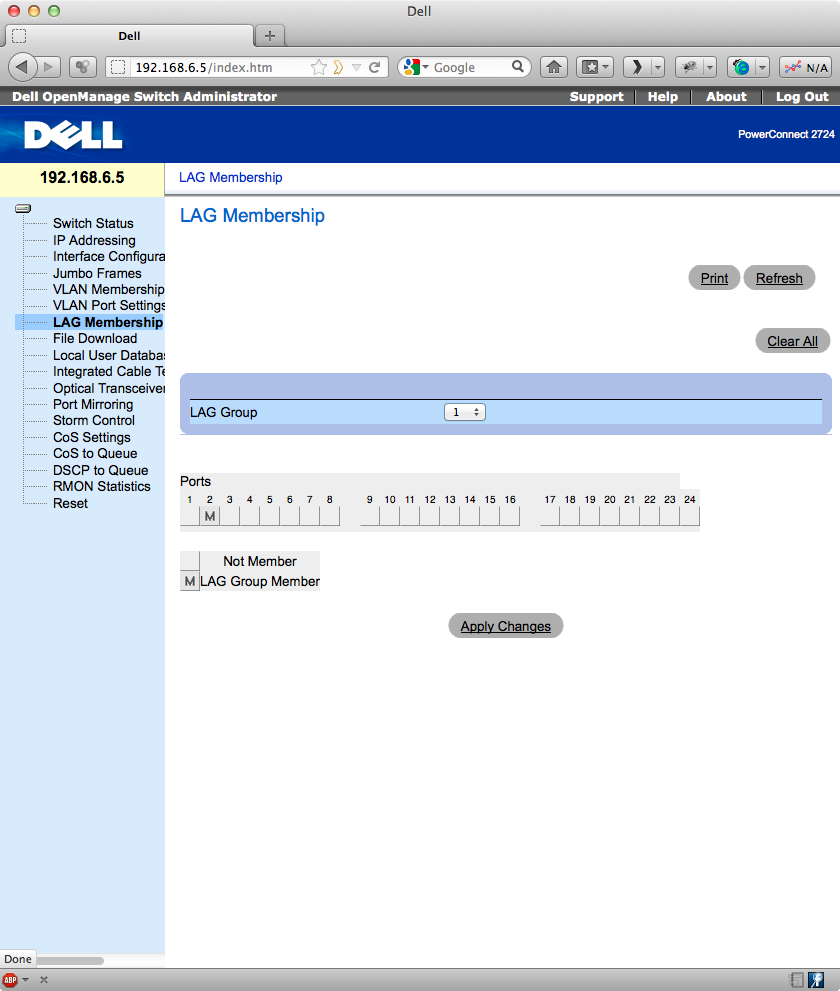Viewport: 840px width, 991px height.
Task: Click the LAG Membership breadcrumb link
Action: [x=231, y=178]
